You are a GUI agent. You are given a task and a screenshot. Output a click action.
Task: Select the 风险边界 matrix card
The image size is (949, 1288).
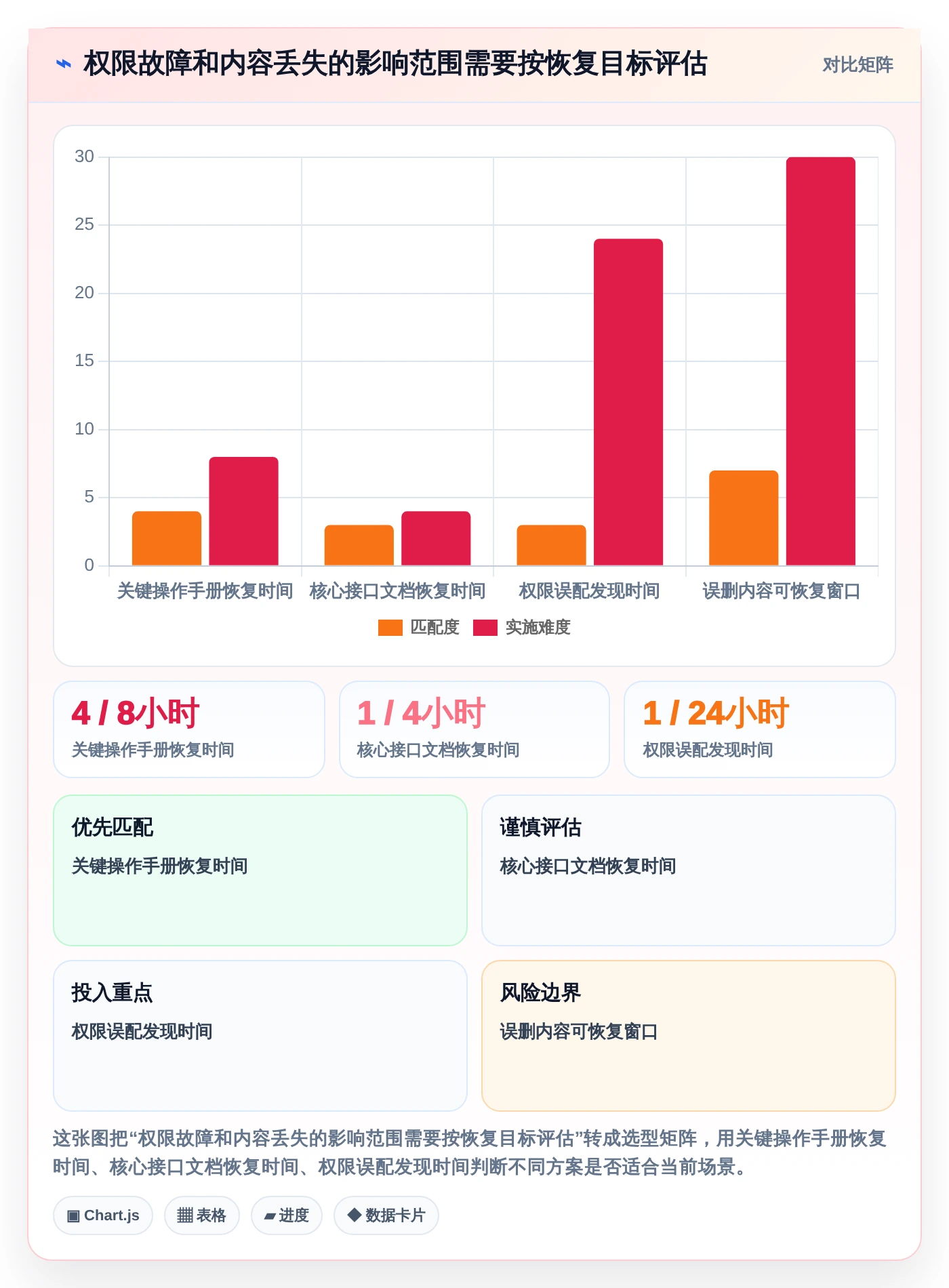pos(689,1036)
